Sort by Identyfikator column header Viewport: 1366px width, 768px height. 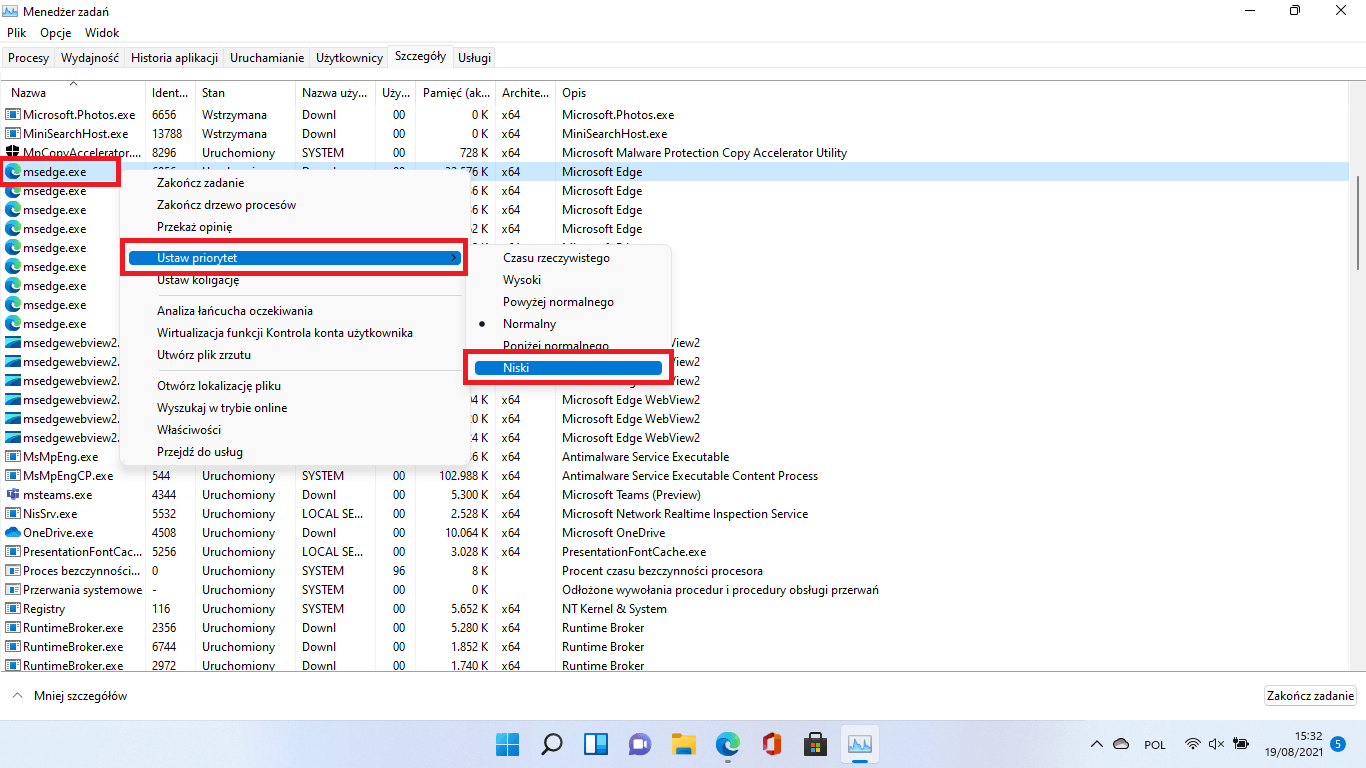click(170, 93)
